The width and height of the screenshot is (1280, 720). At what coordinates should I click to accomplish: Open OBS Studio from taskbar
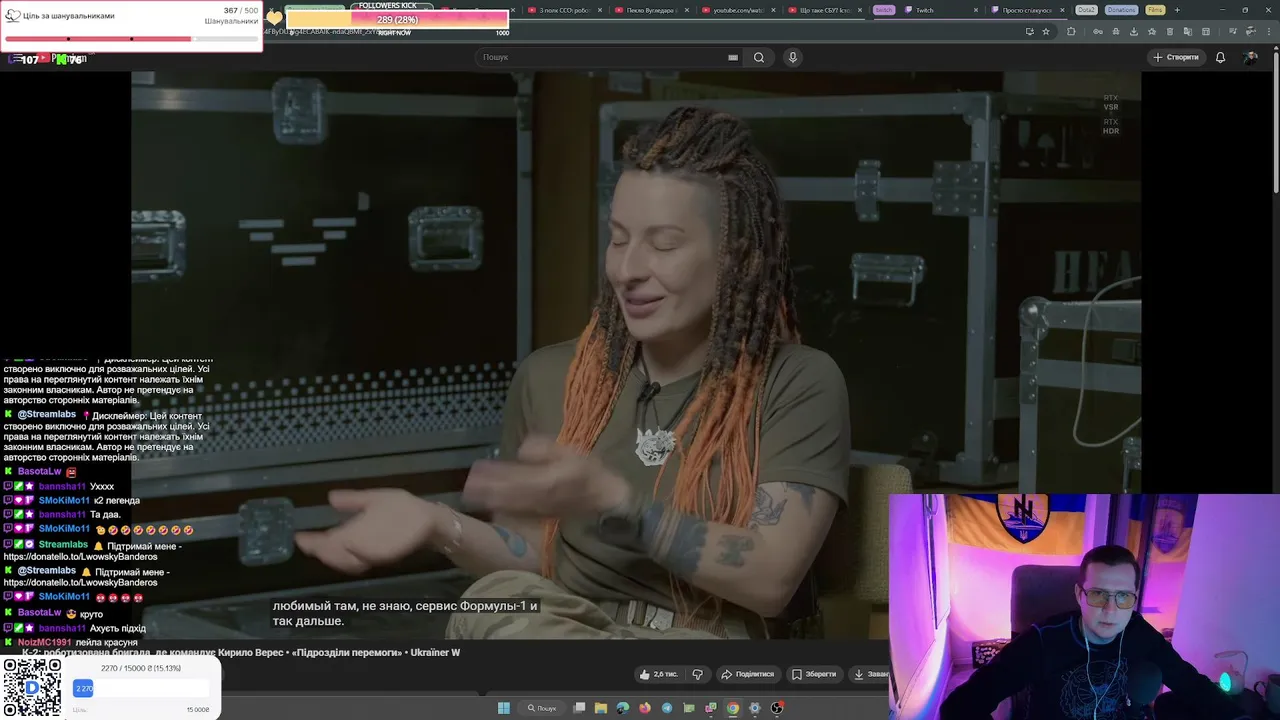[x=777, y=708]
